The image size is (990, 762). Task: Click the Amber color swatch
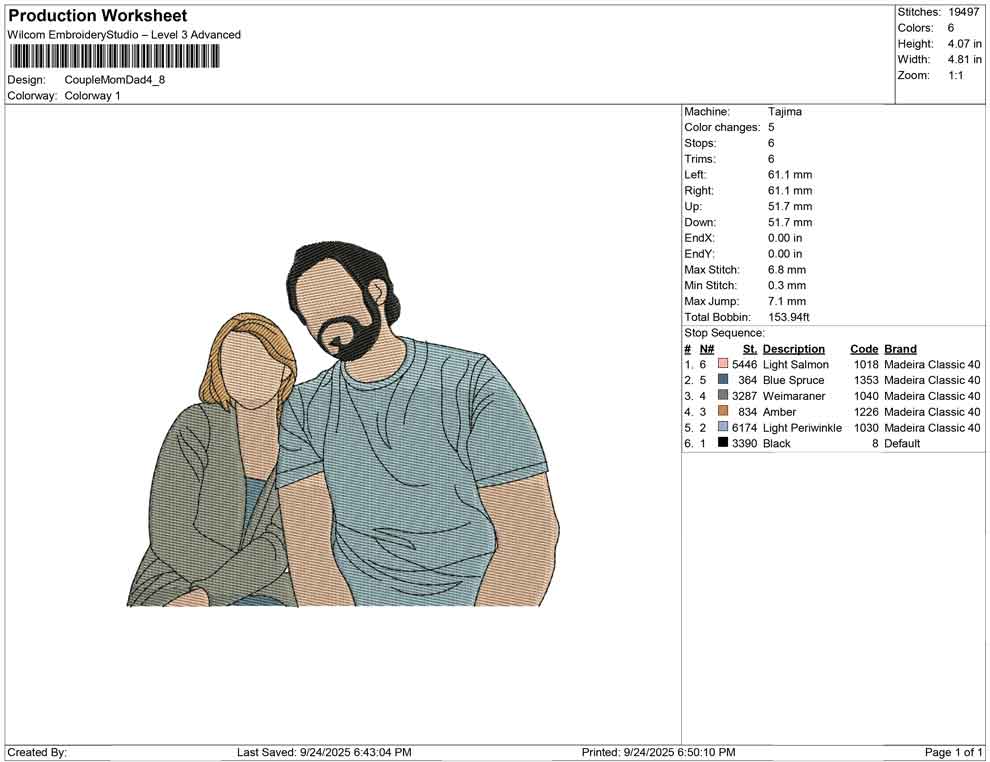click(x=723, y=411)
